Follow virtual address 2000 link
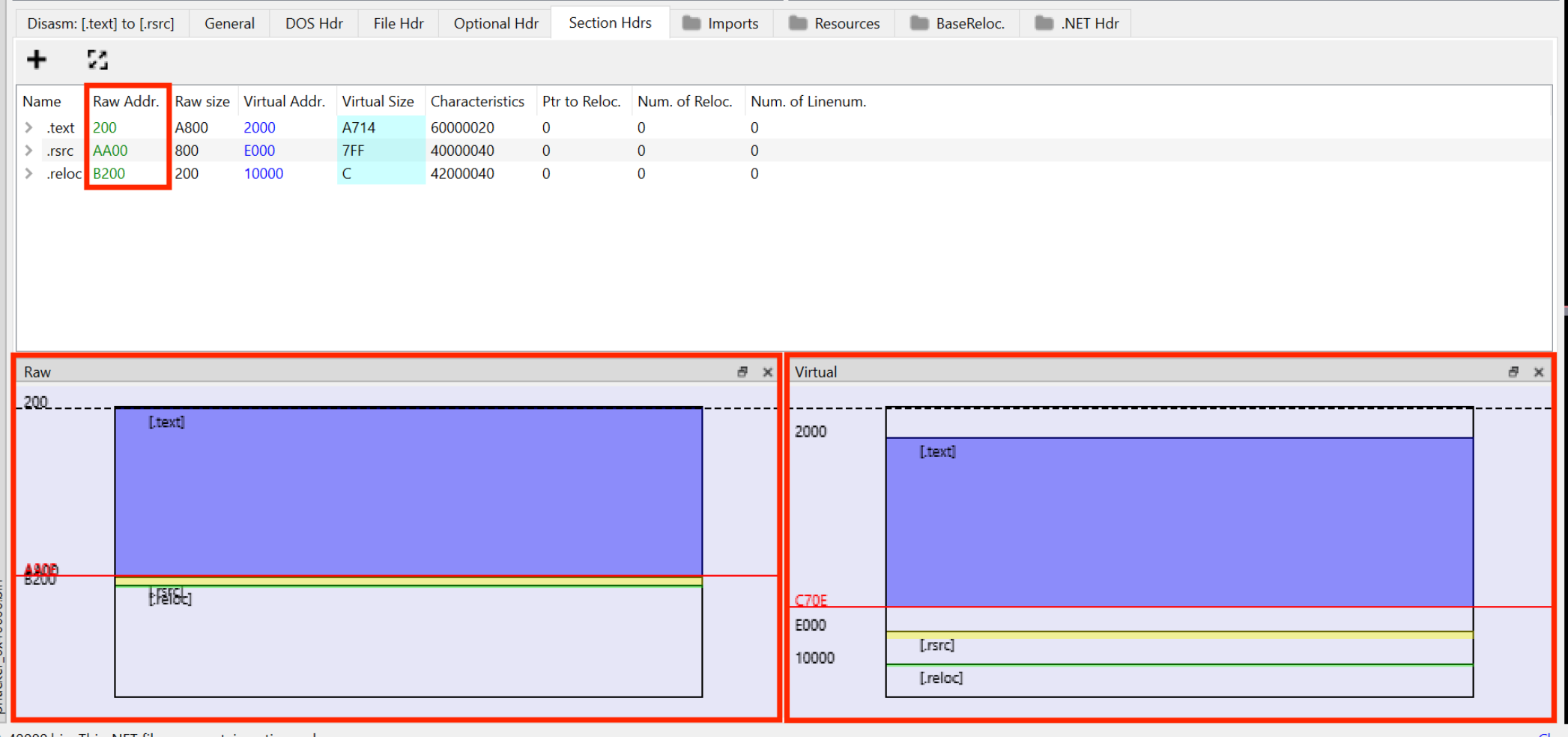This screenshot has height=737, width=1568. click(x=259, y=128)
